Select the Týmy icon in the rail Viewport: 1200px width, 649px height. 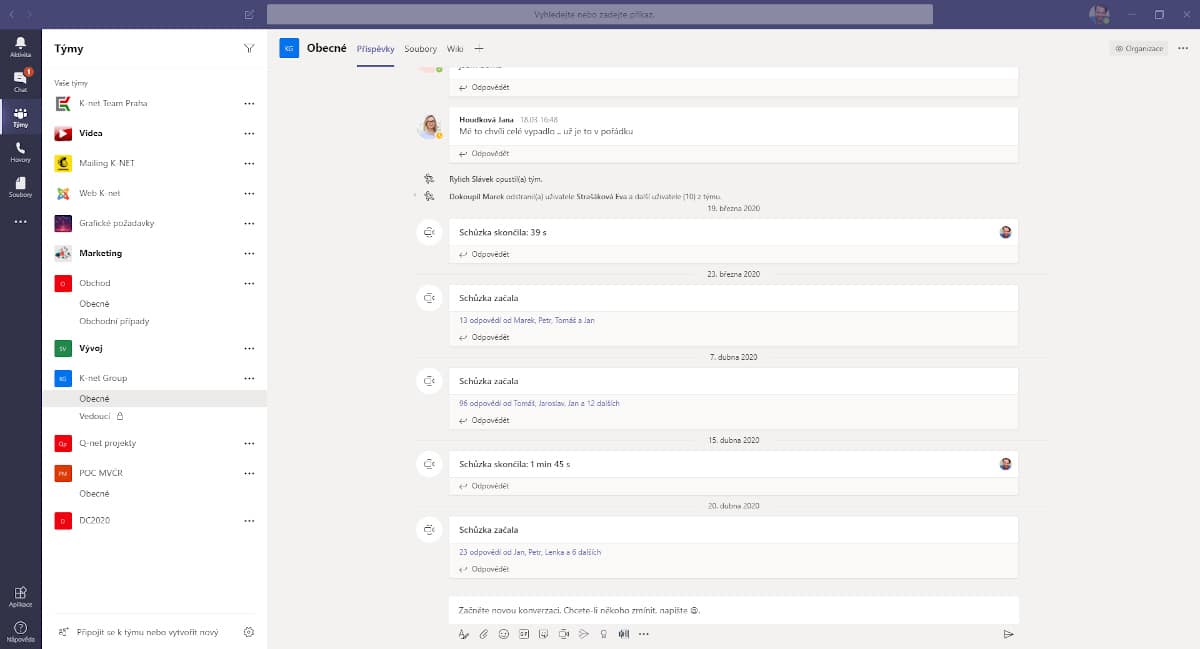(x=20, y=118)
